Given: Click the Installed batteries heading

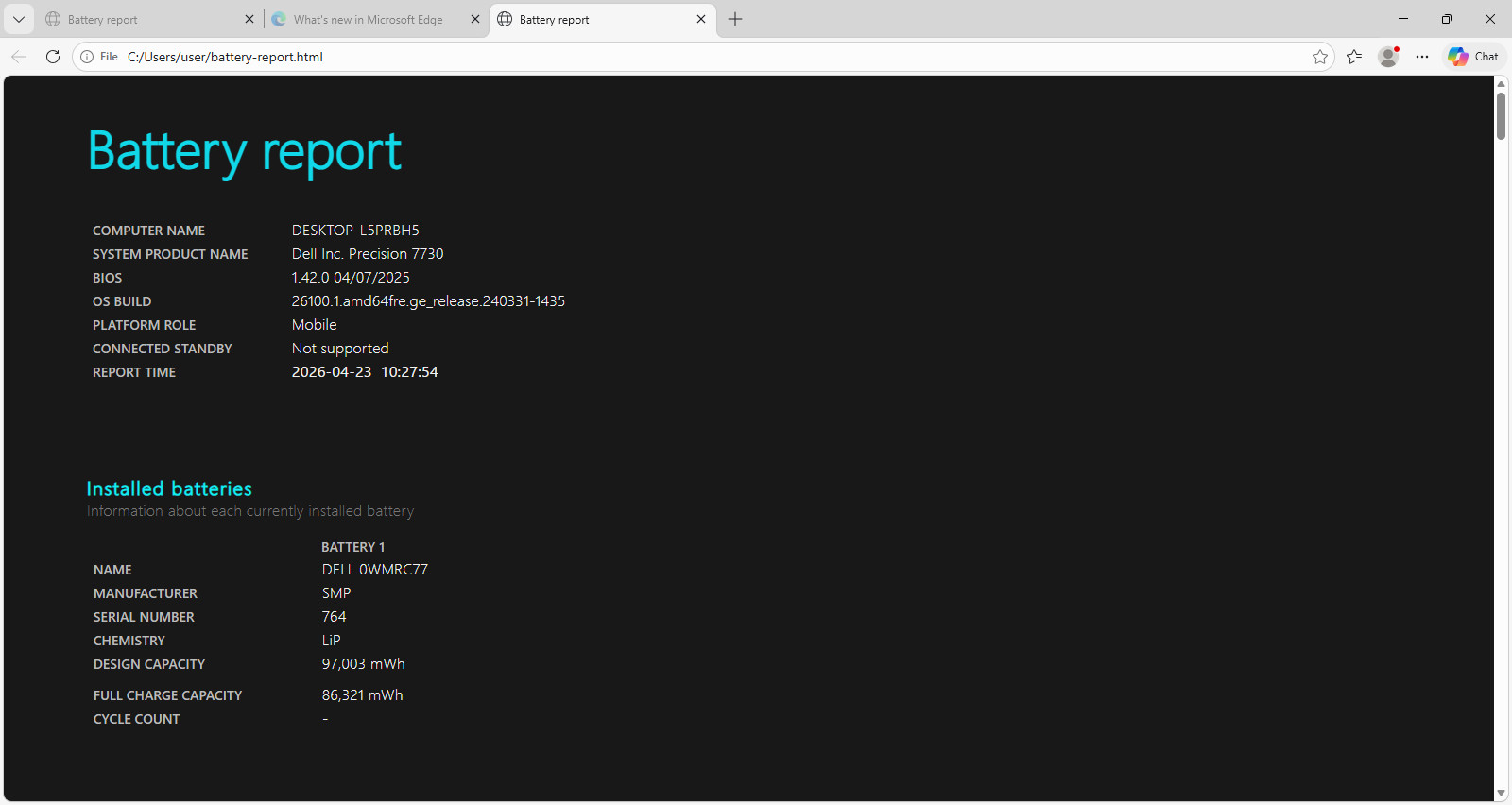Looking at the screenshot, I should coord(169,488).
